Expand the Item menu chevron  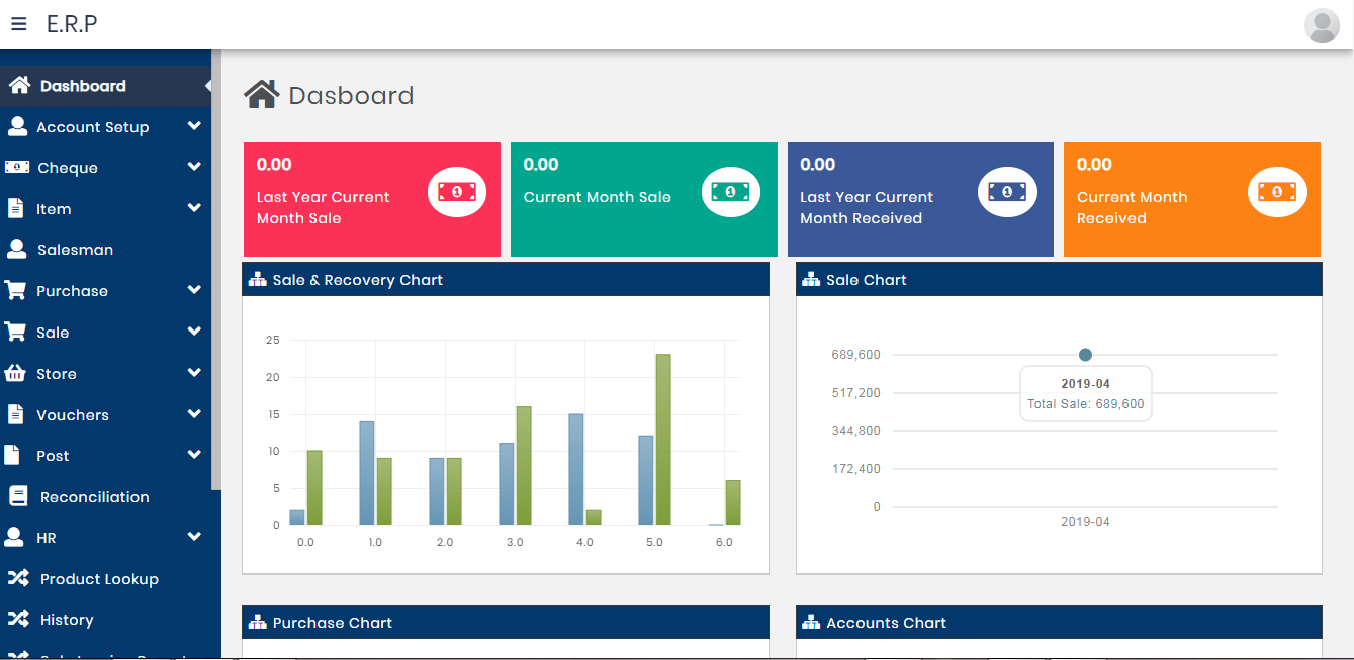coord(194,209)
